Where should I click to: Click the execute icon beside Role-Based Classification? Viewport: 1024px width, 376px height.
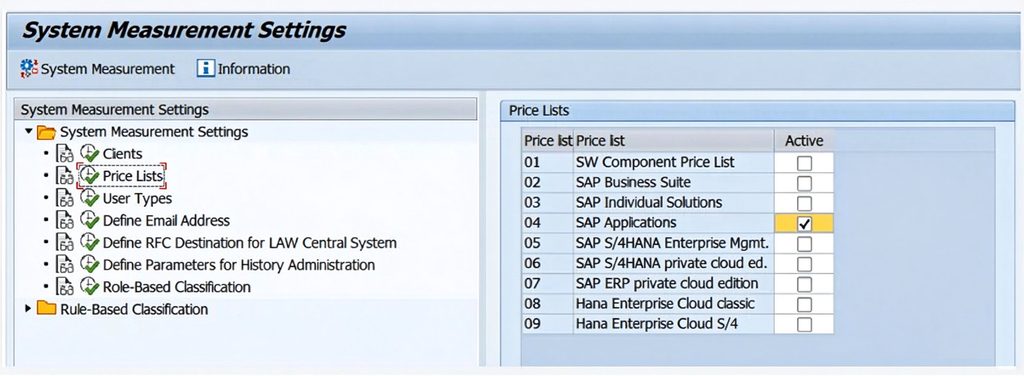click(x=89, y=287)
